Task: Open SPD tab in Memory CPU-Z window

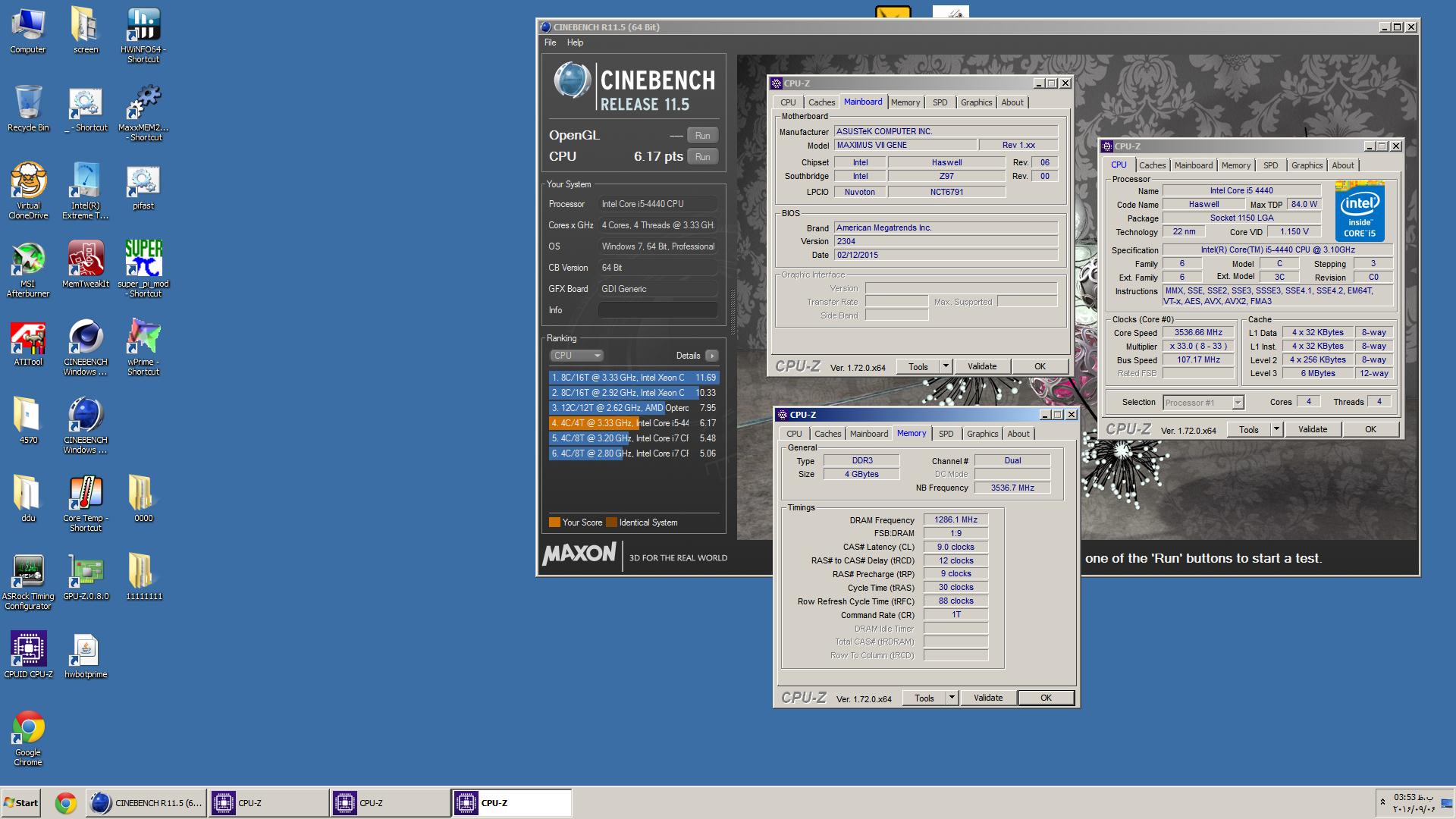Action: [x=946, y=434]
